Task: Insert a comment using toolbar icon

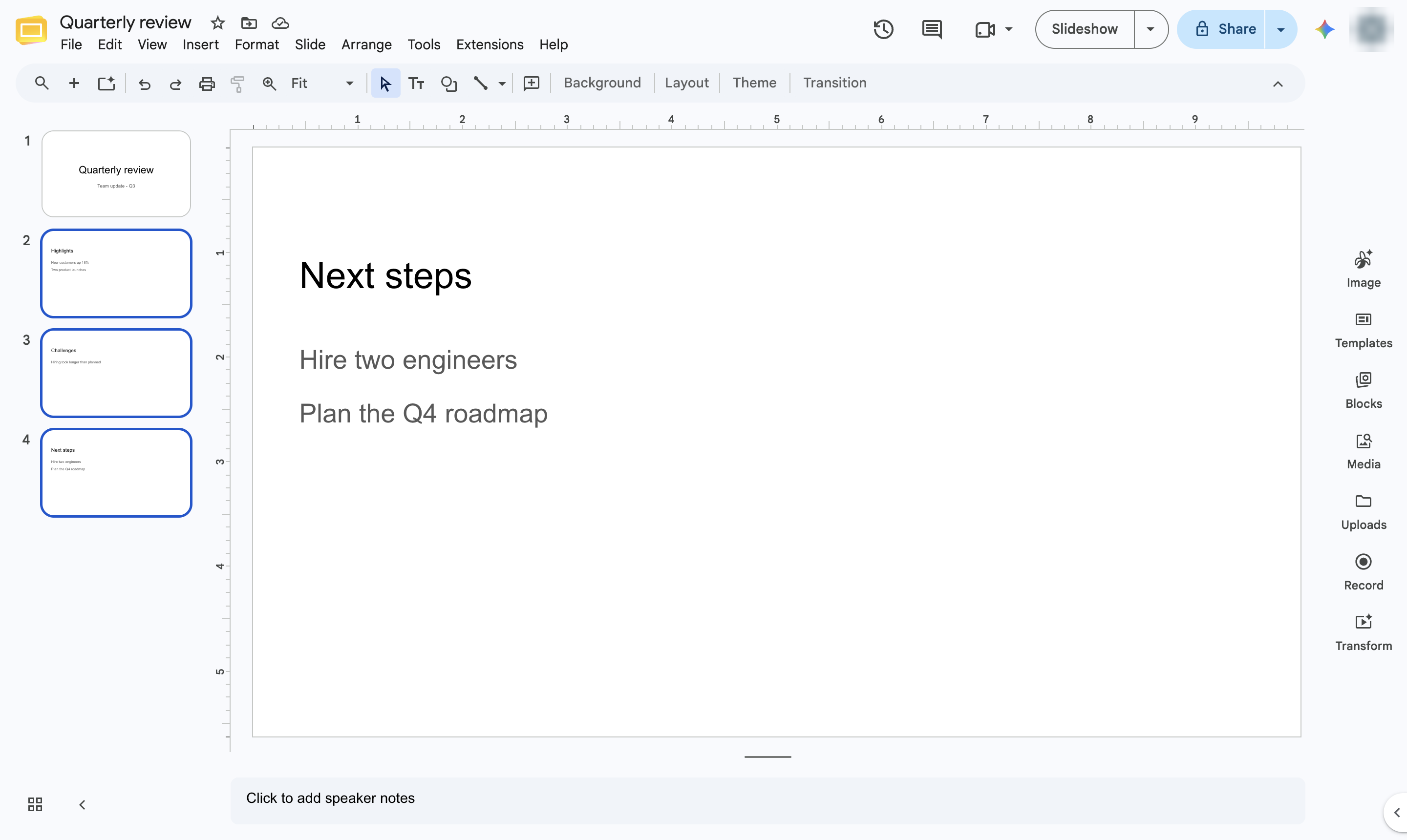Action: click(531, 84)
